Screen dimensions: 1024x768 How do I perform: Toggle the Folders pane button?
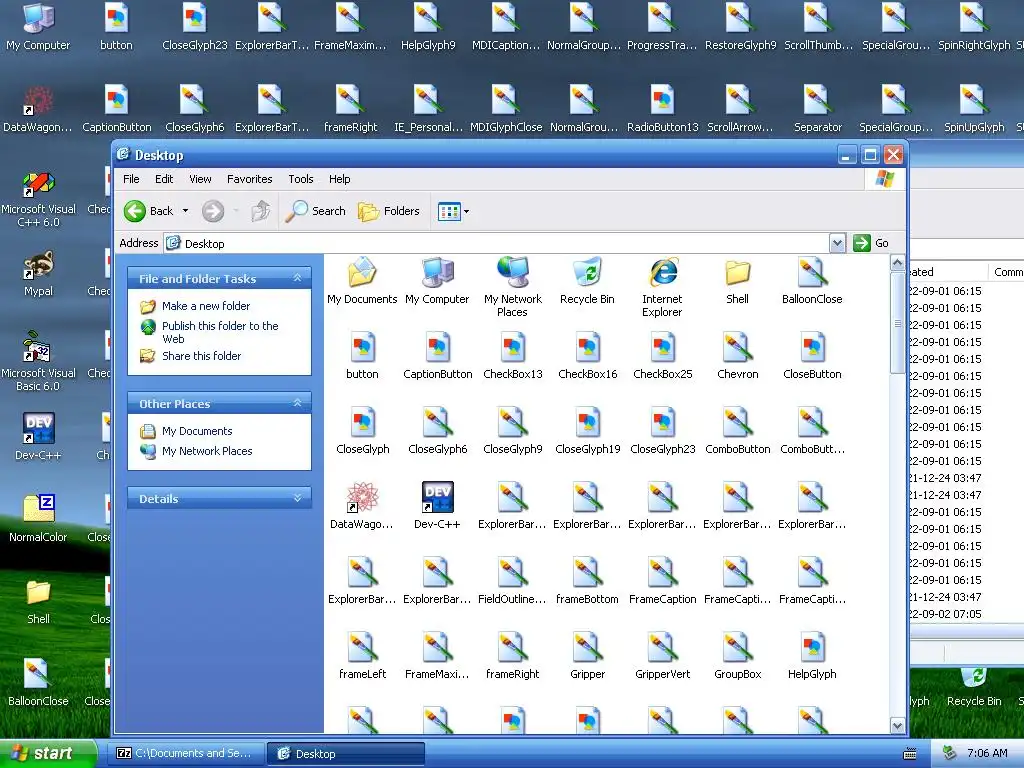click(389, 211)
